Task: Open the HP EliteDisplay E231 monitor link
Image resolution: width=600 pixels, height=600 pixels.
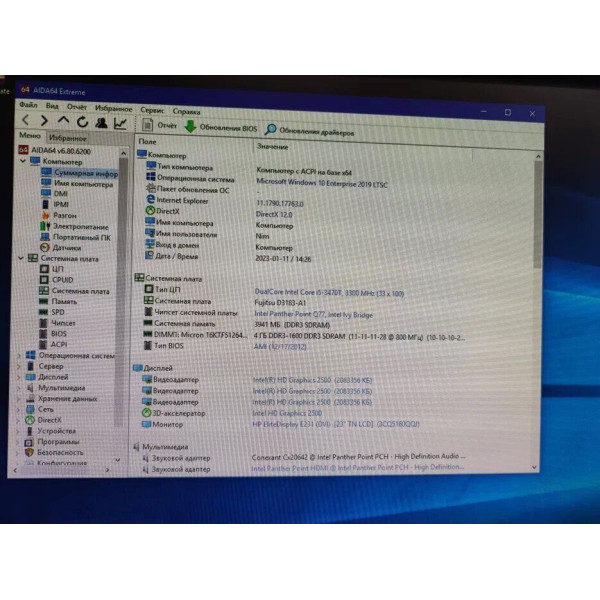Action: click(336, 424)
